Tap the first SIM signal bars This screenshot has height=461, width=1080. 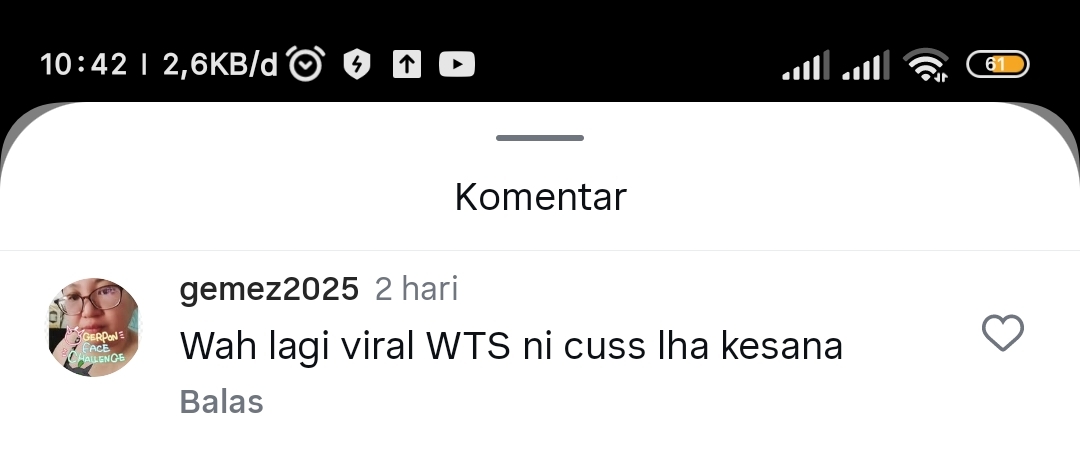pos(806,65)
